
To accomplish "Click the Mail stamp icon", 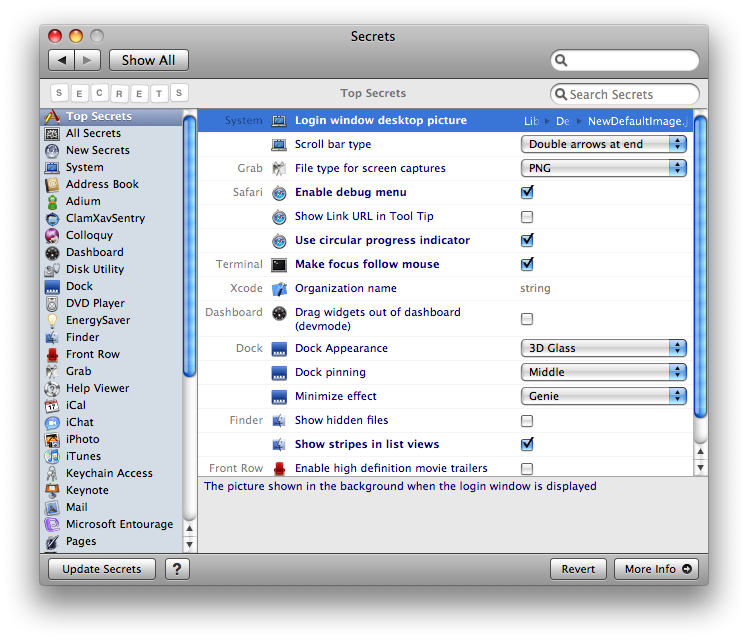I will click(x=52, y=507).
